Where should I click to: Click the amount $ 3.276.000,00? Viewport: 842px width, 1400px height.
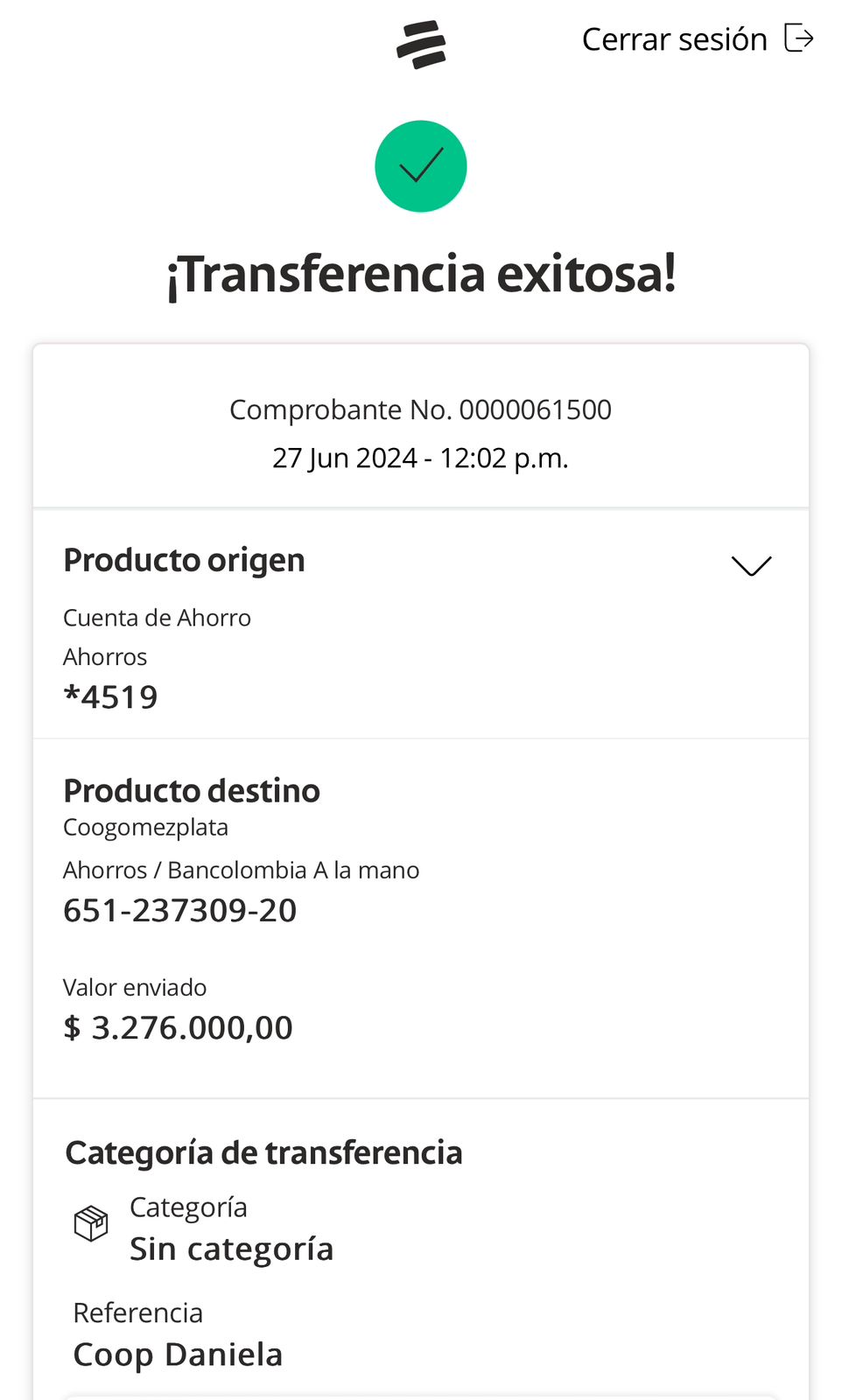(178, 1028)
